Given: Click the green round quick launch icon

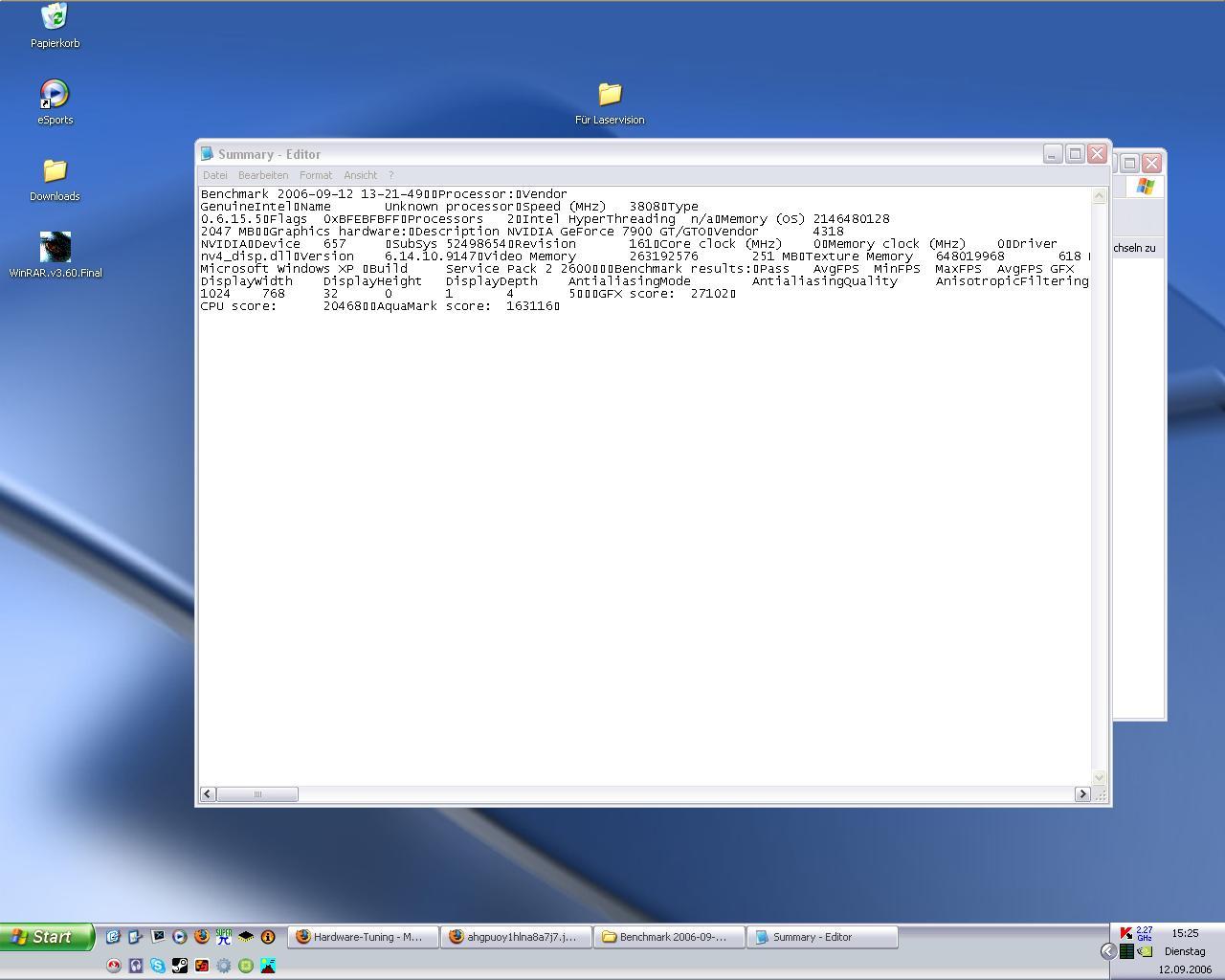Looking at the screenshot, I should [246, 966].
